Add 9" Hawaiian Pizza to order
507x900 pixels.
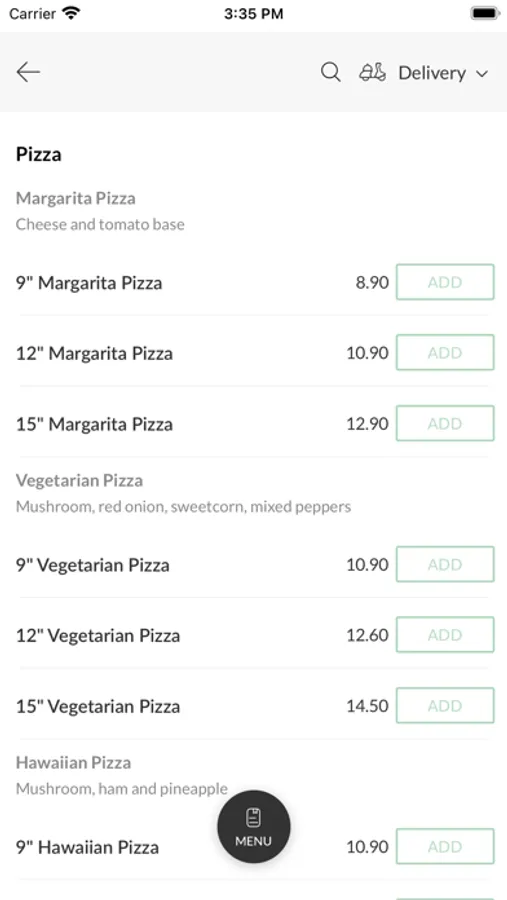tap(445, 847)
